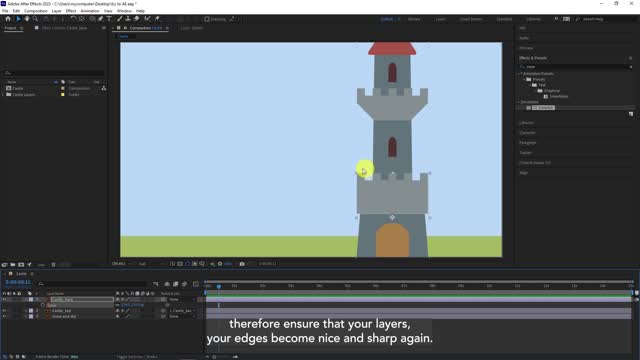Collapse the Simulation category in Effects & Presets
Screen dimensions: 640x360
click(x=519, y=102)
